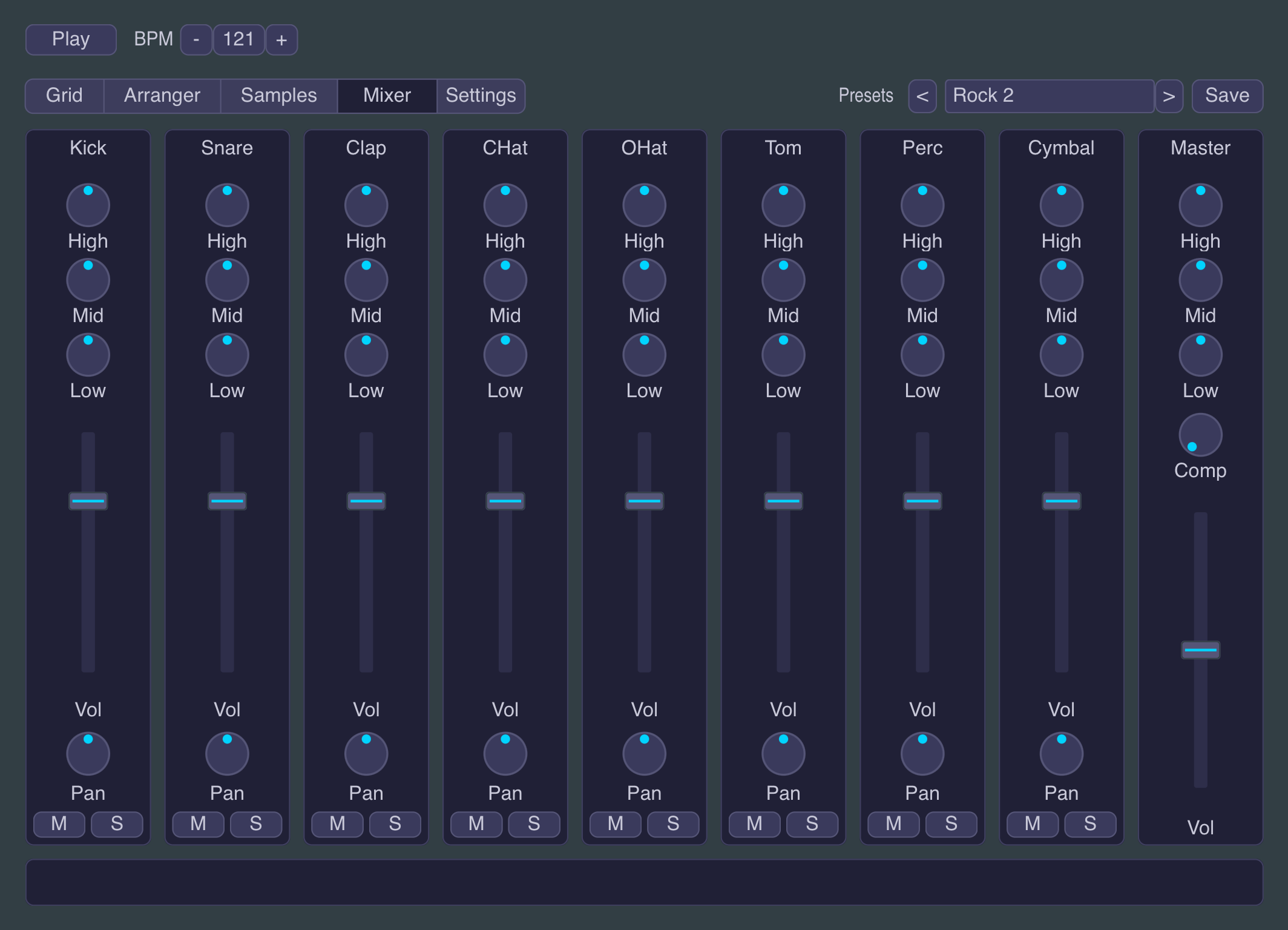Click the Tom High EQ knob
Screen dimensions: 1288x930
783,205
